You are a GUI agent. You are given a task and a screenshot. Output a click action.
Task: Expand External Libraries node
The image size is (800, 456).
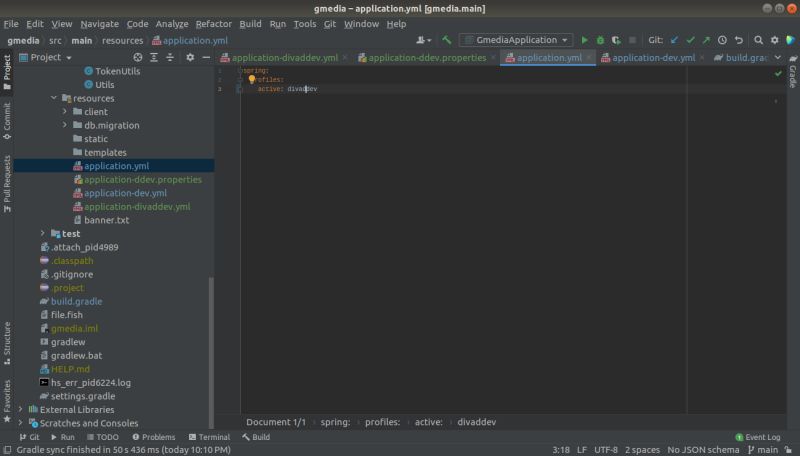pyautogui.click(x=20, y=410)
